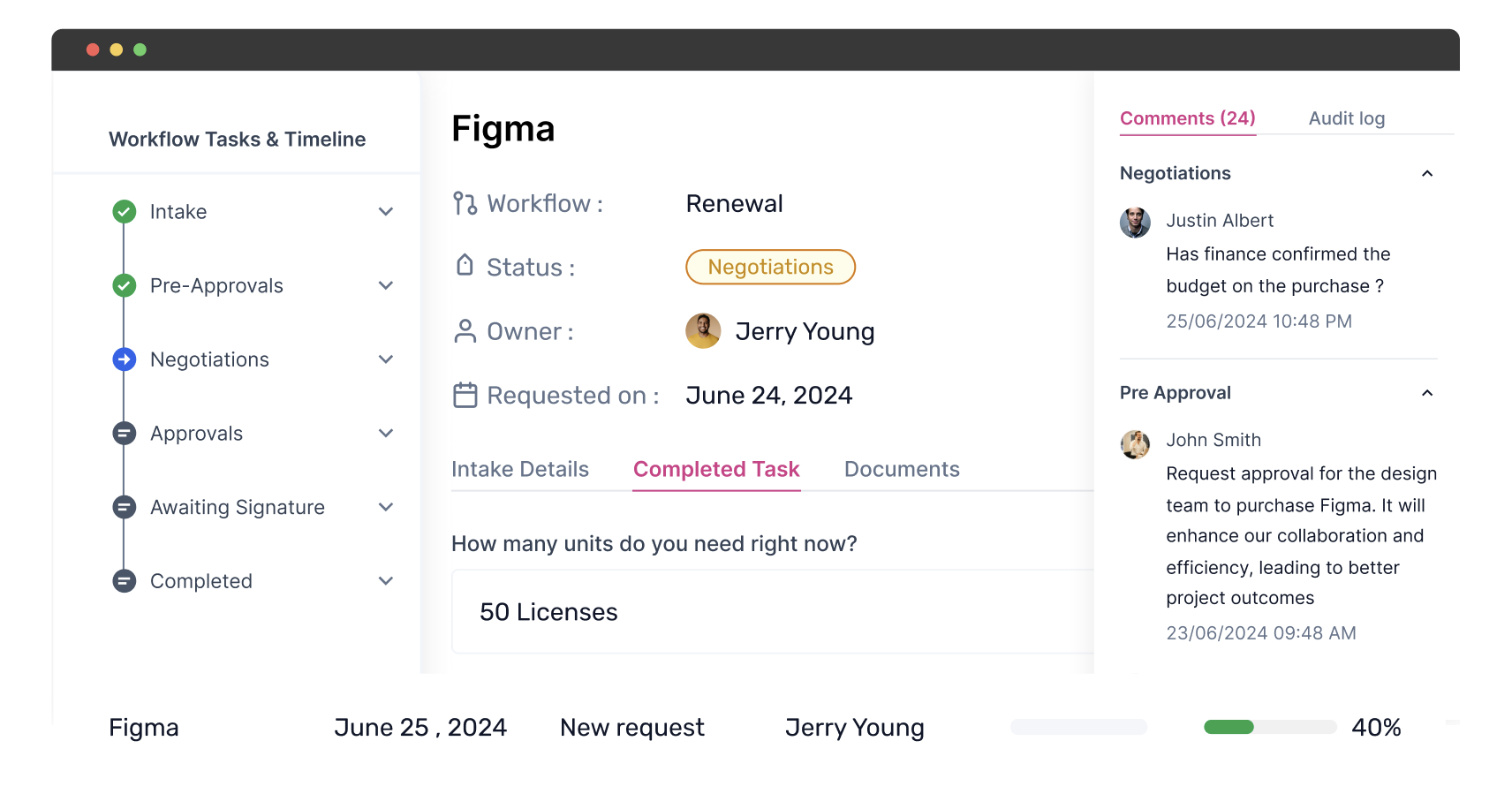Collapse the Pre Approval comments section
This screenshot has width=1512, height=809.
[x=1427, y=393]
